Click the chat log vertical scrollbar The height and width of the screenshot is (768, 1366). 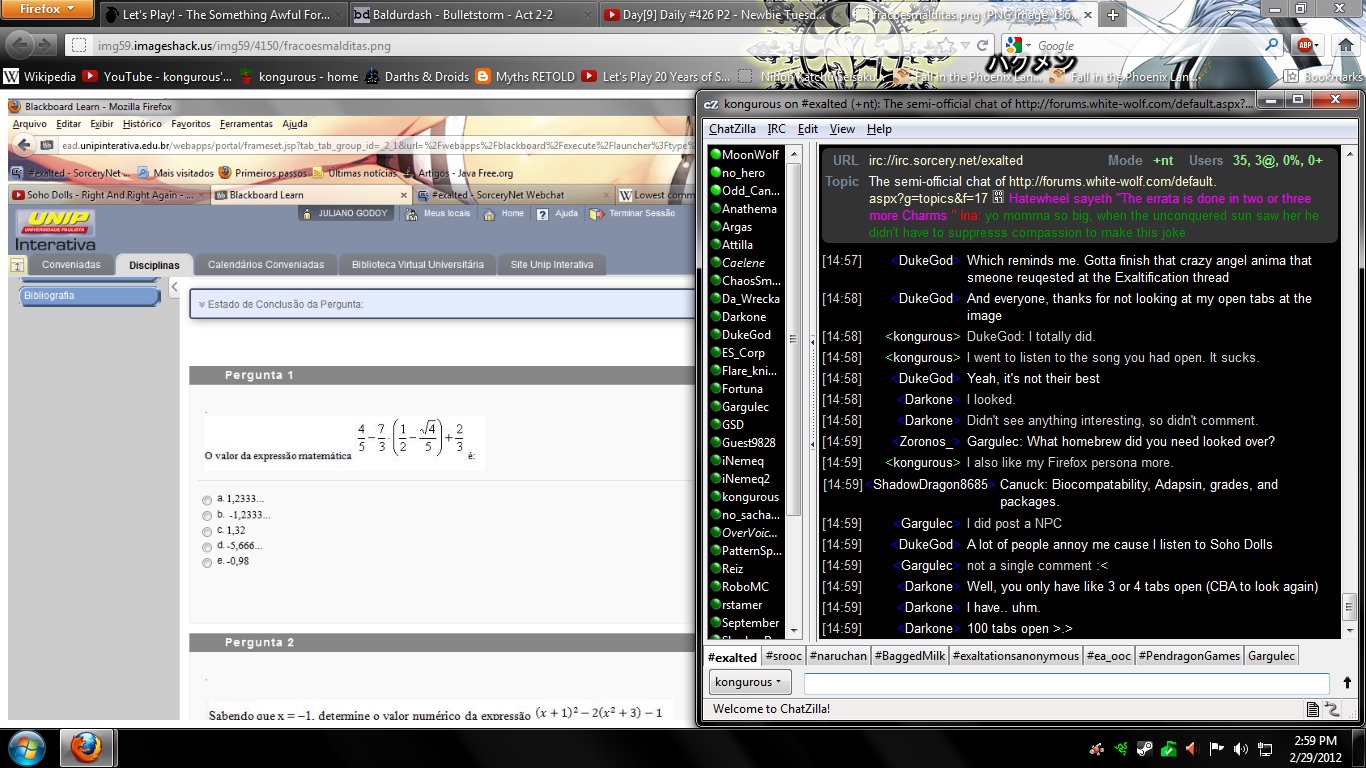[x=1348, y=445]
